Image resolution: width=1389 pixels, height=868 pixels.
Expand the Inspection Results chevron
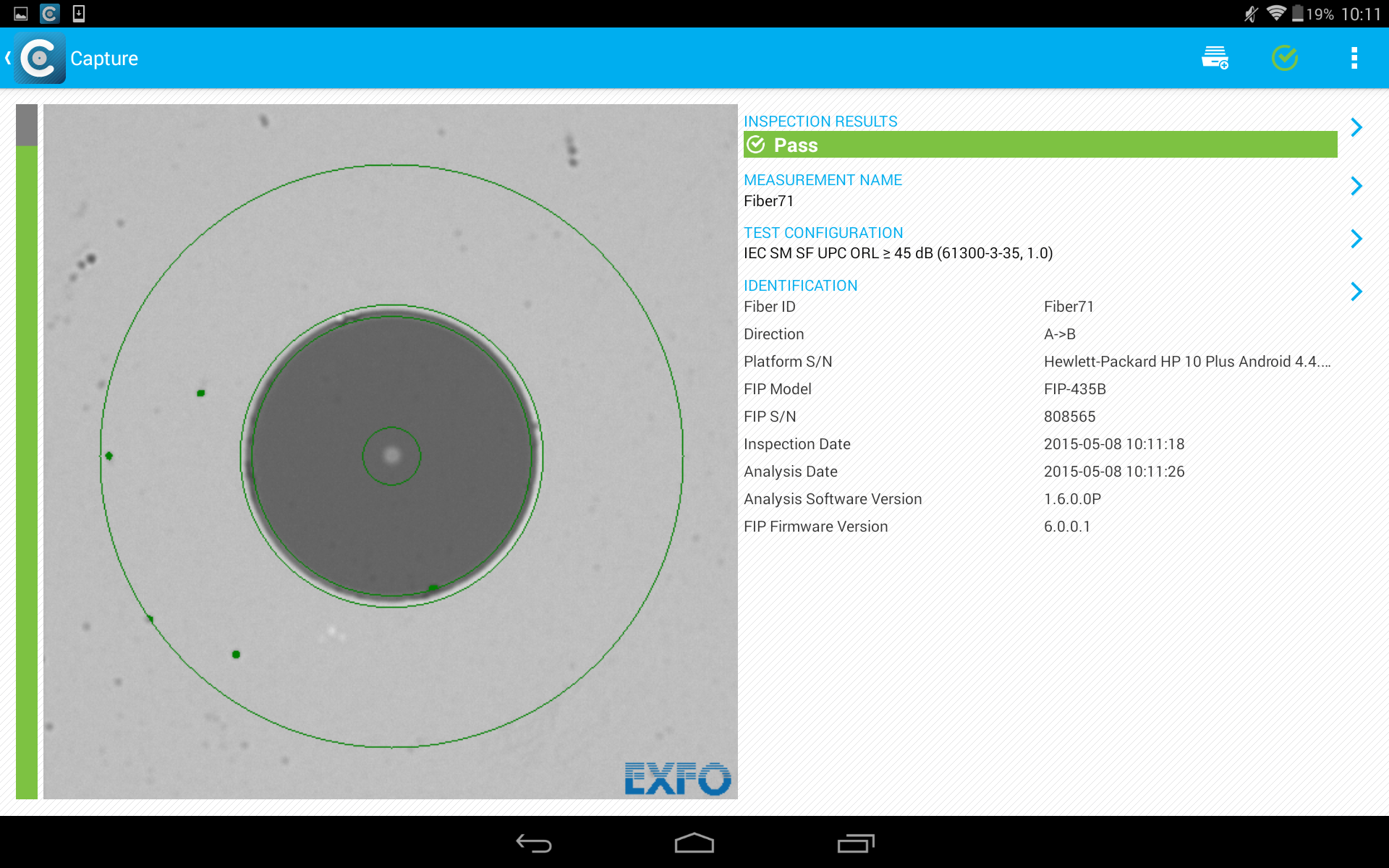[1356, 127]
